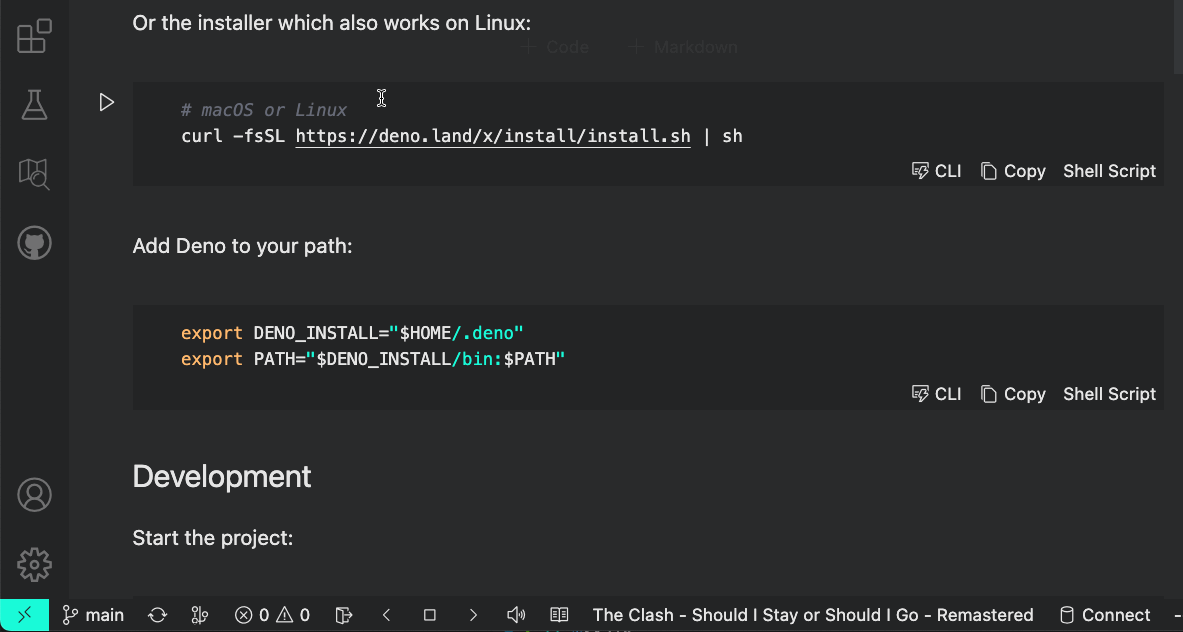Click the git sync icon in status bar
This screenshot has height=632, width=1183.
pyautogui.click(x=157, y=615)
